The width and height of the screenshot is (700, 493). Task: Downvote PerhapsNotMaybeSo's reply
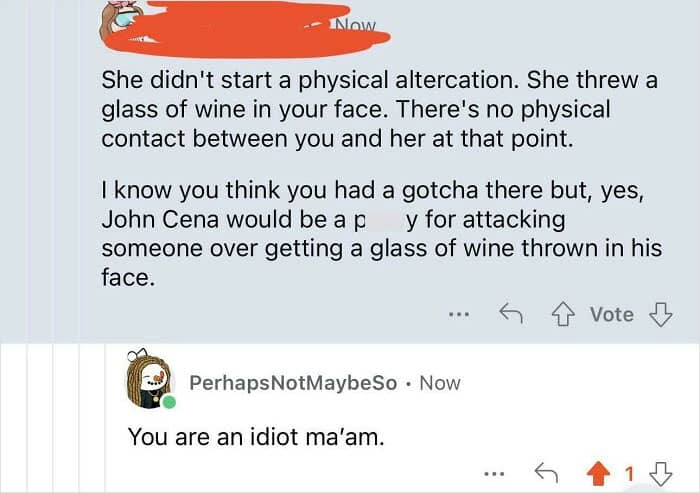[x=660, y=471]
